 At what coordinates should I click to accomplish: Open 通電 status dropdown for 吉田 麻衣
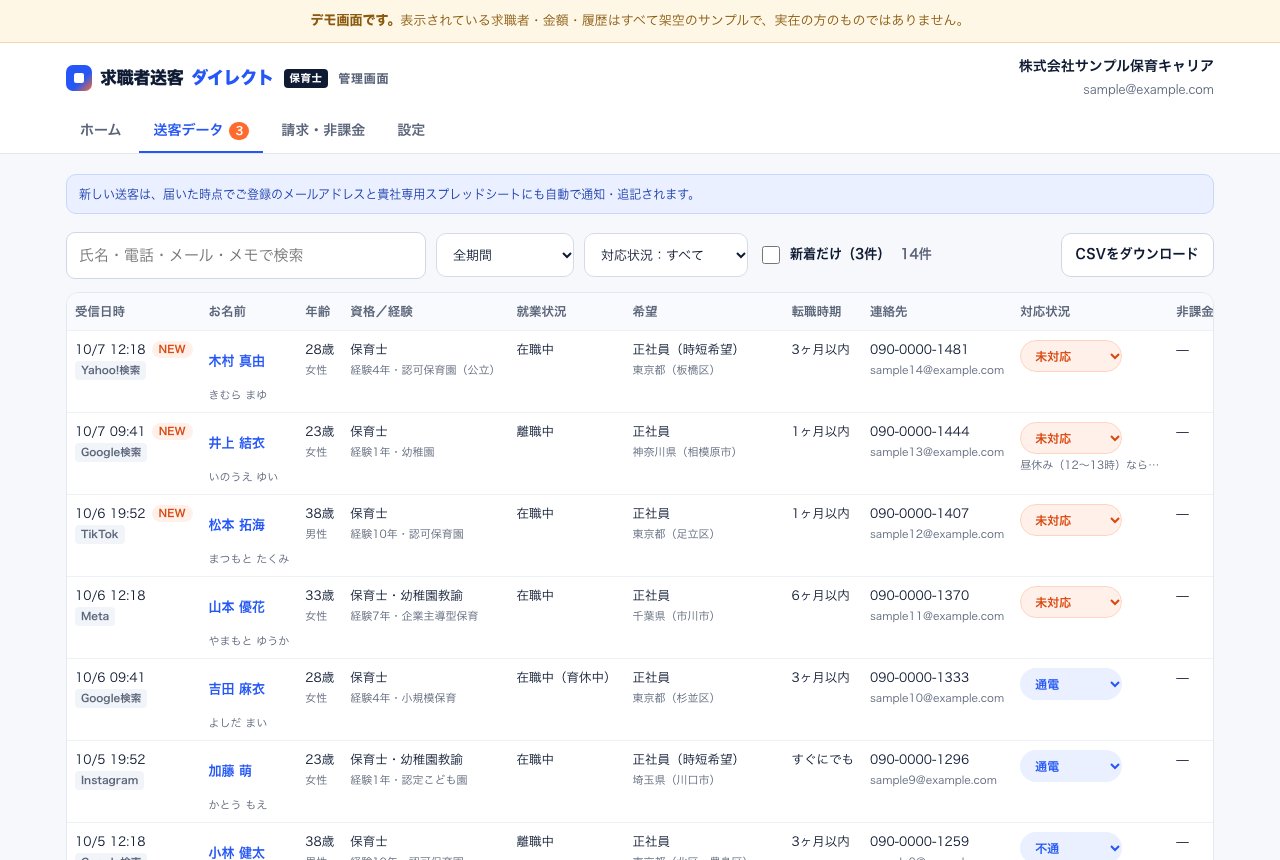point(1071,684)
